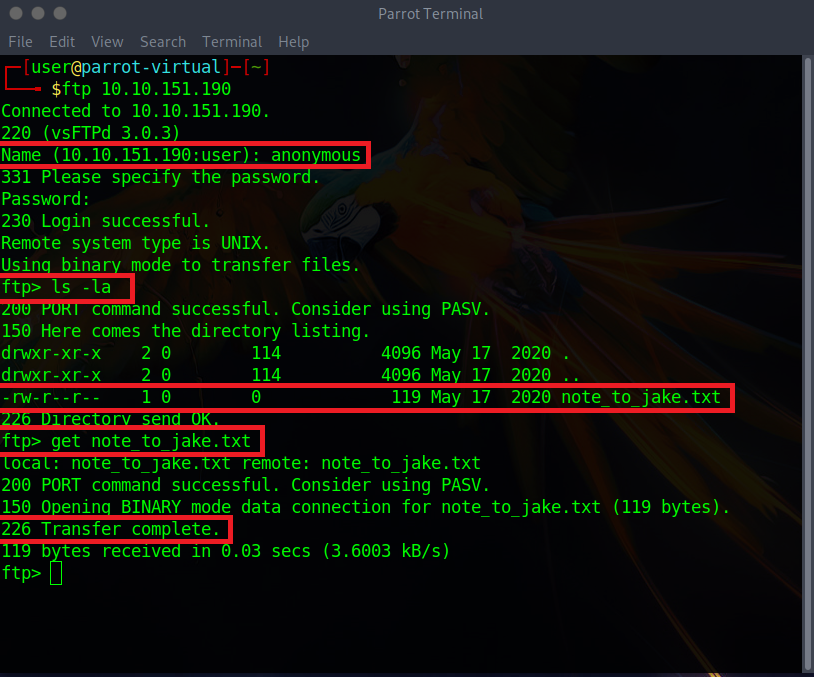814x677 pixels.
Task: Click the directory entry ending with double dots
Action: pos(290,375)
